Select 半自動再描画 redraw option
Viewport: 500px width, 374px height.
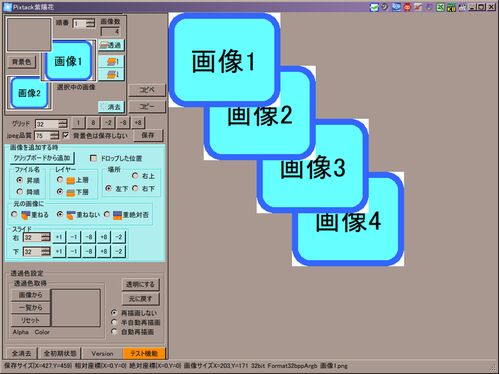point(114,322)
